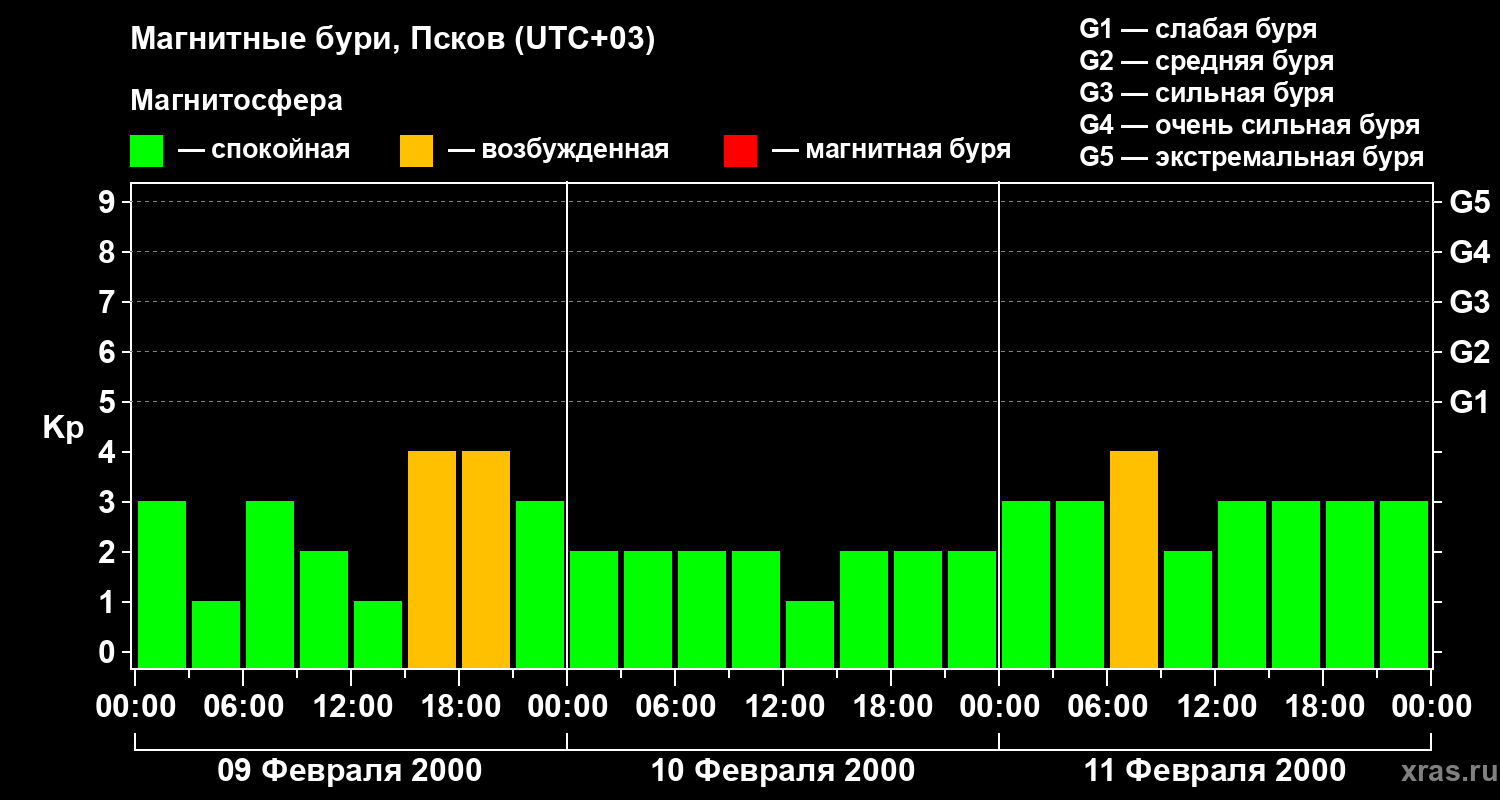This screenshot has height=800, width=1500.
Task: Click the 'G5 — экстремальная буря' legend line
Action: [x=1251, y=157]
